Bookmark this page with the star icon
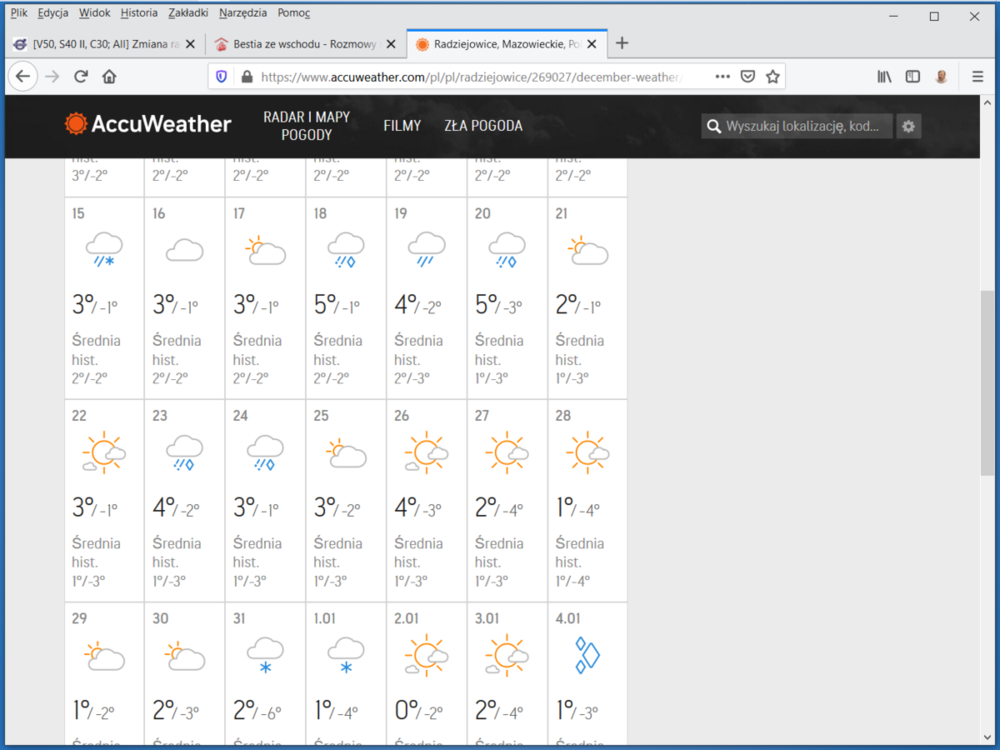Screen dimensions: 1000x750 (772, 77)
